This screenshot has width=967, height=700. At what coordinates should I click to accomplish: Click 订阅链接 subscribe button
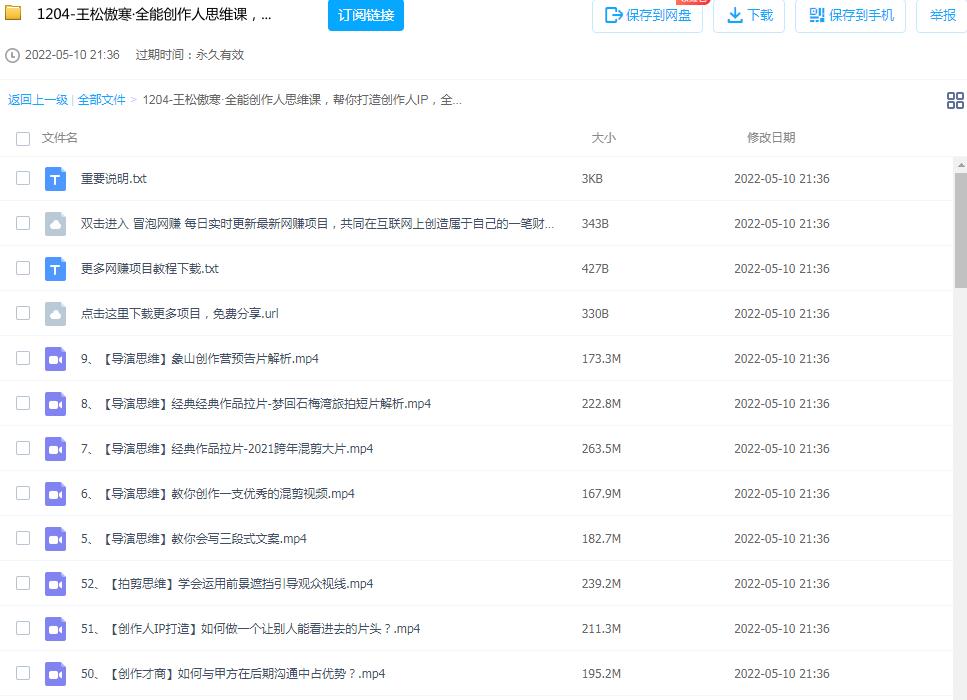pyautogui.click(x=366, y=15)
